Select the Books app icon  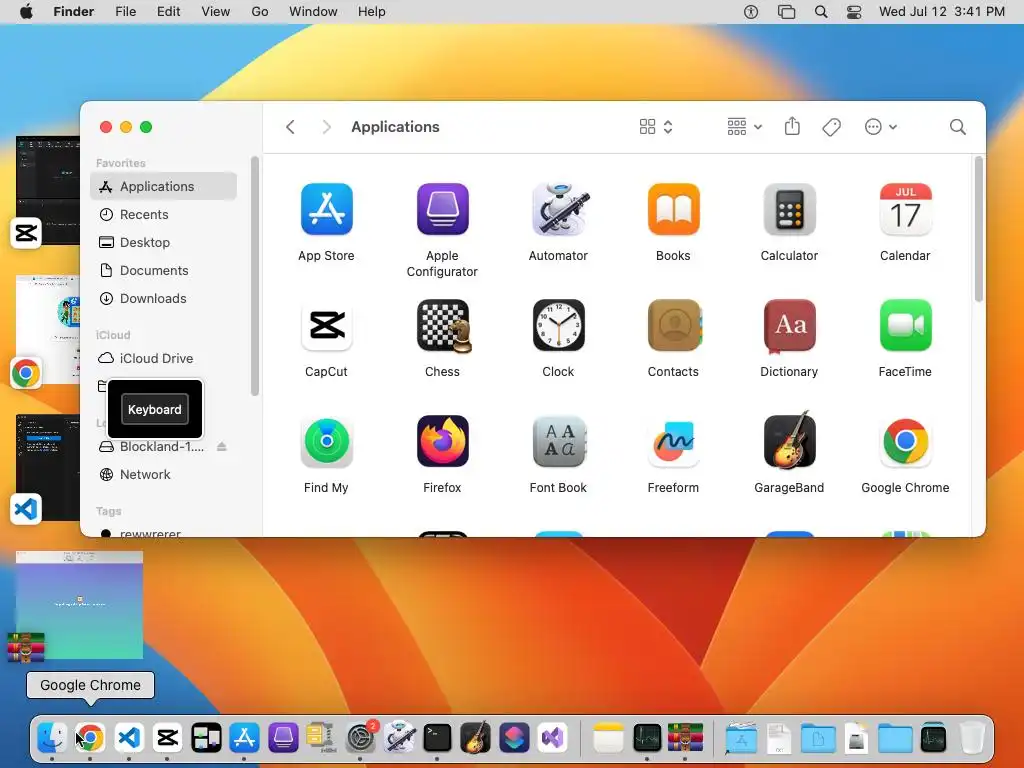tap(673, 209)
